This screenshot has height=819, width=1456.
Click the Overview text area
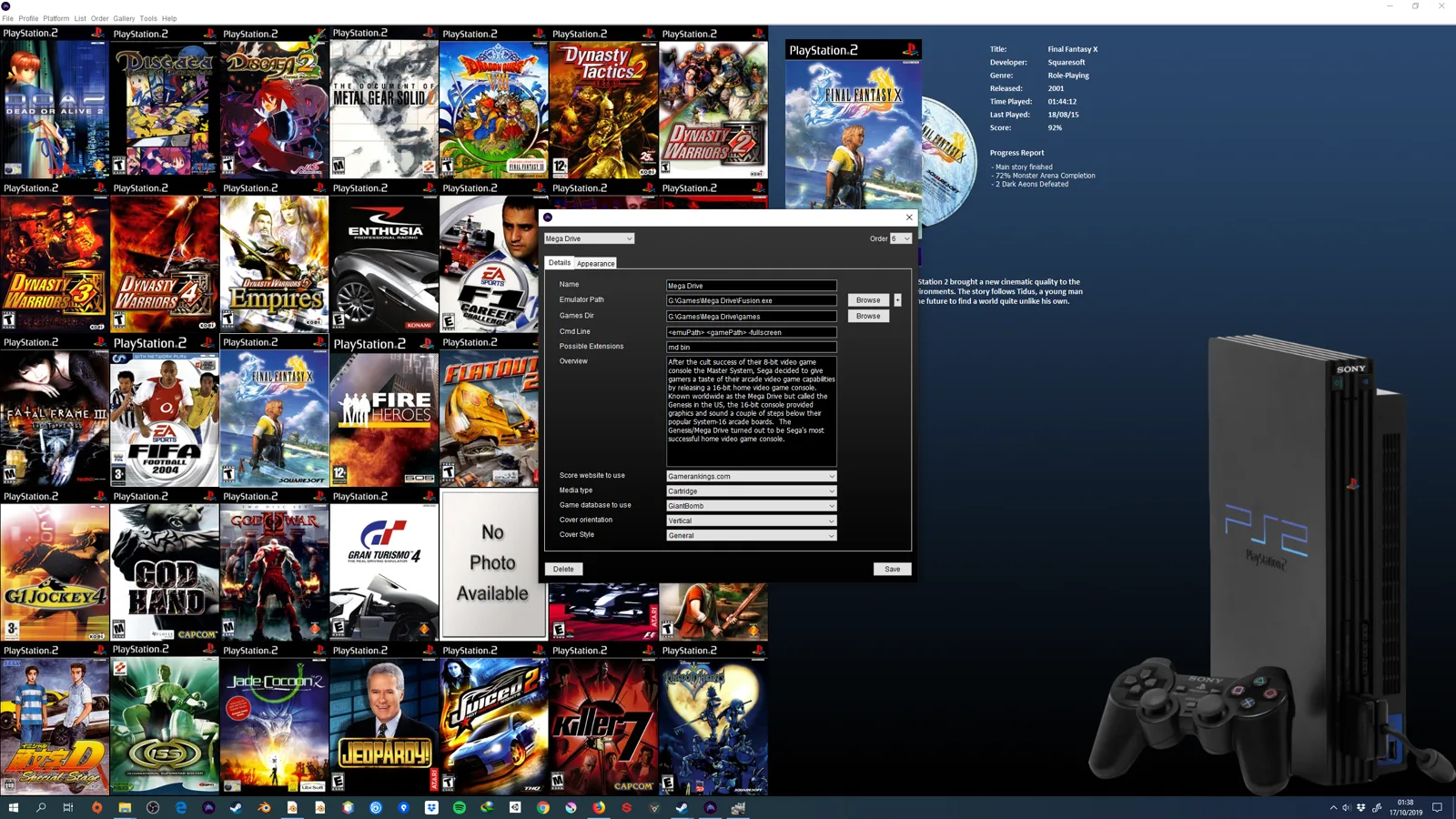752,411
